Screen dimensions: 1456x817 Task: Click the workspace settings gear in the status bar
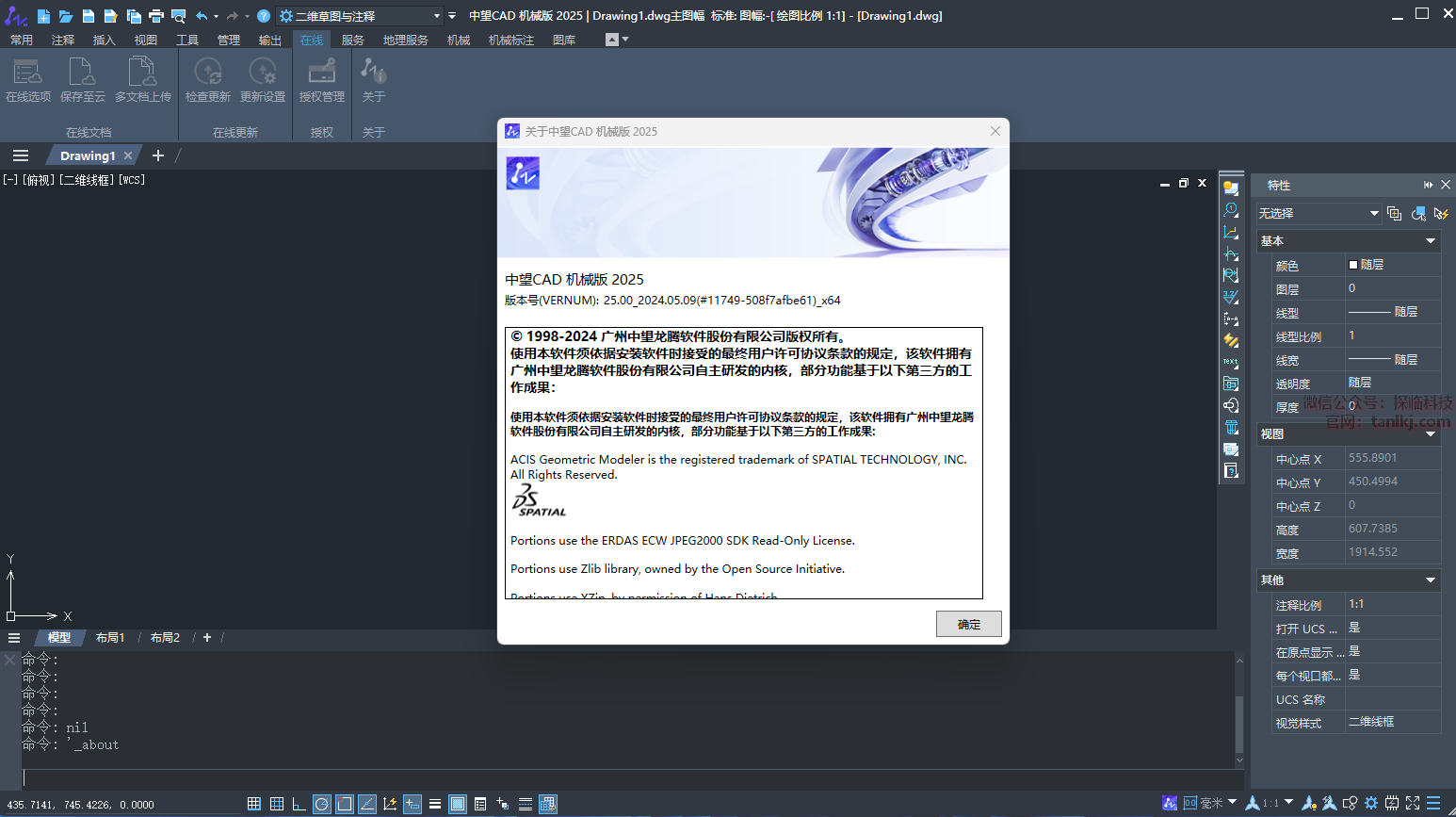point(1371,803)
